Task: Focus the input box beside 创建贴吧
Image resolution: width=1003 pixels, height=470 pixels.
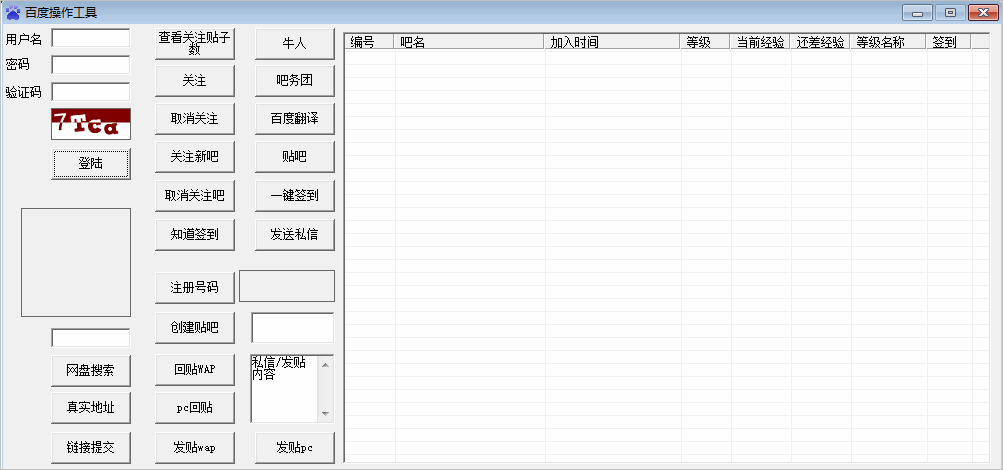Action: coord(293,328)
